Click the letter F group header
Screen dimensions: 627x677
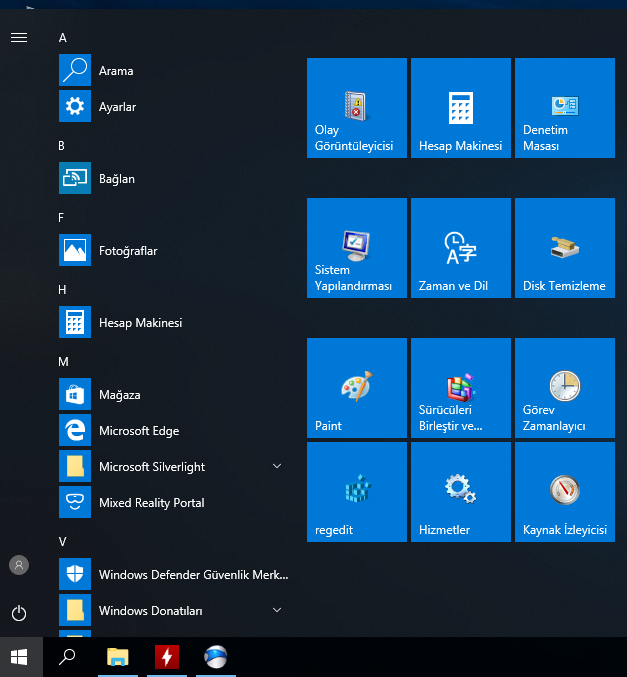click(61, 218)
